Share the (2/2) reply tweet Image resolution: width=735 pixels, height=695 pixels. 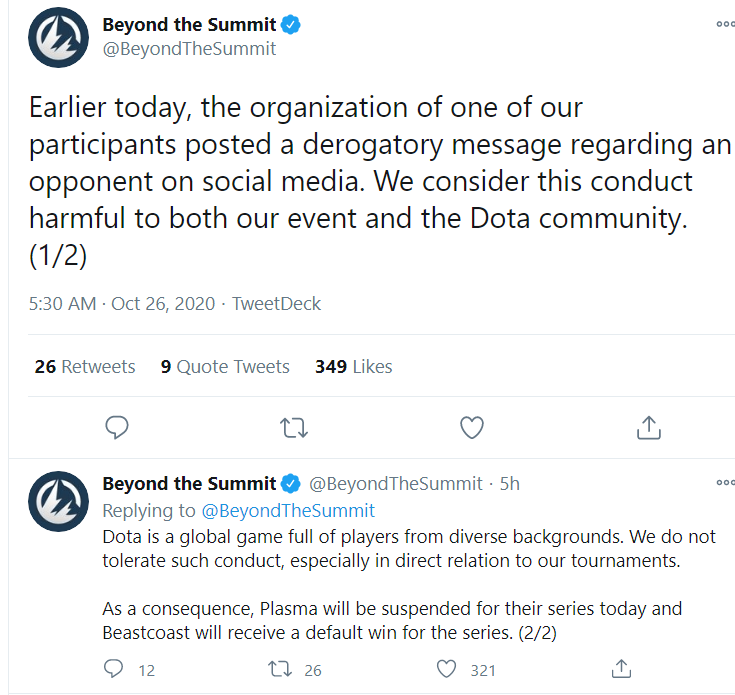click(x=621, y=669)
